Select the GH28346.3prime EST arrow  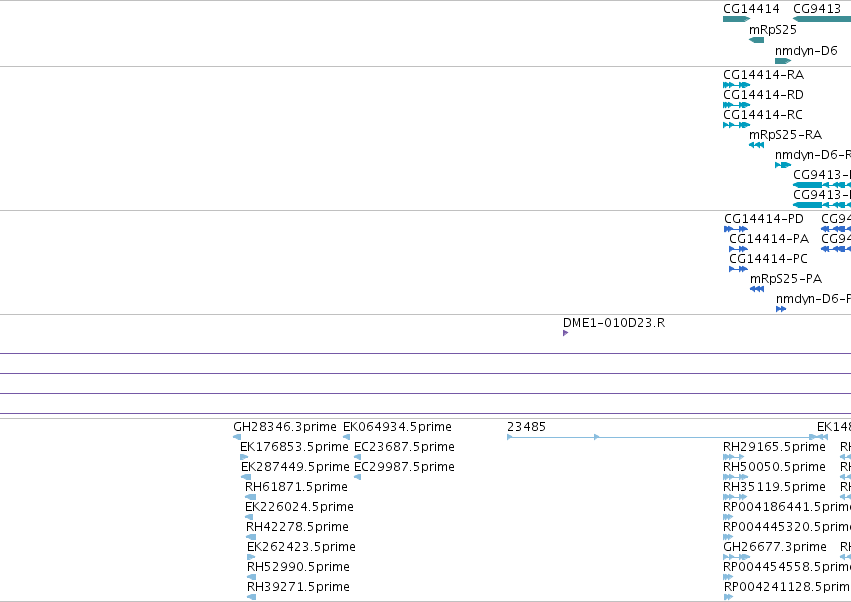237,436
